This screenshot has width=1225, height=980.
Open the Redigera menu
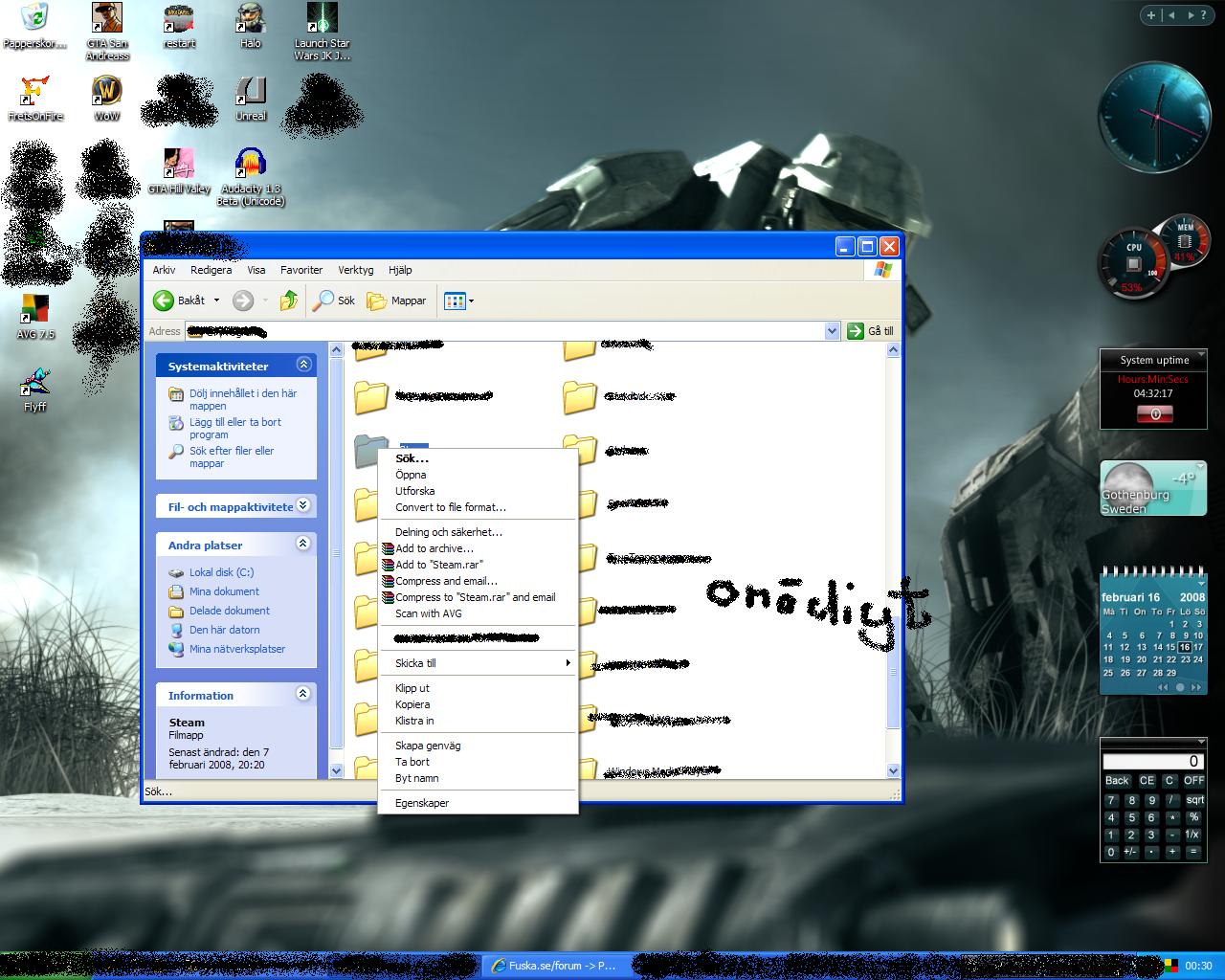coord(211,270)
